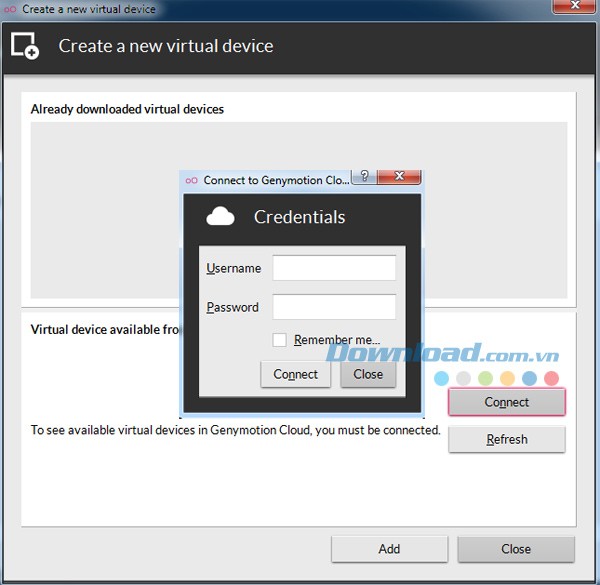Click the new virtual device header icon

[25, 46]
